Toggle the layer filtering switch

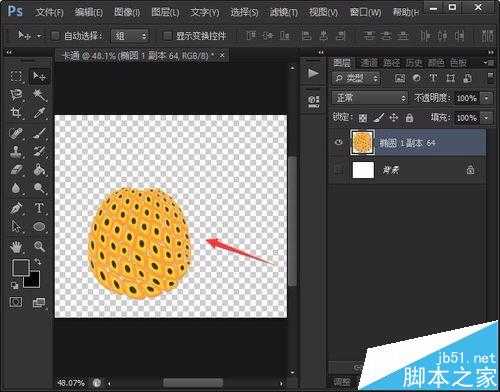(491, 77)
